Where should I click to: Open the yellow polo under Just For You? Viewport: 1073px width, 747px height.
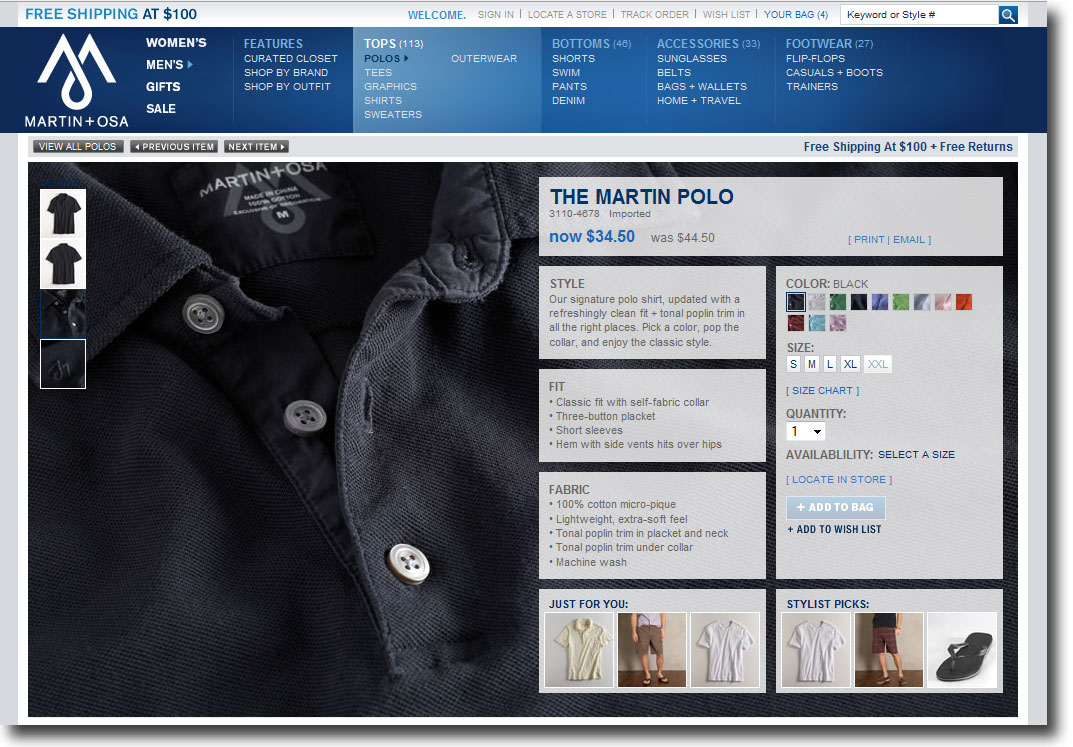pyautogui.click(x=579, y=650)
